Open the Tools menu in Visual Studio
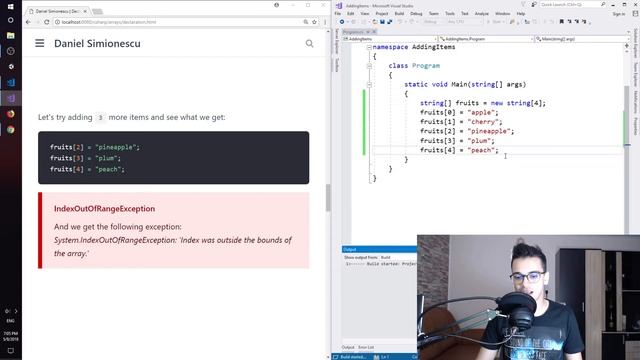 [449, 13]
